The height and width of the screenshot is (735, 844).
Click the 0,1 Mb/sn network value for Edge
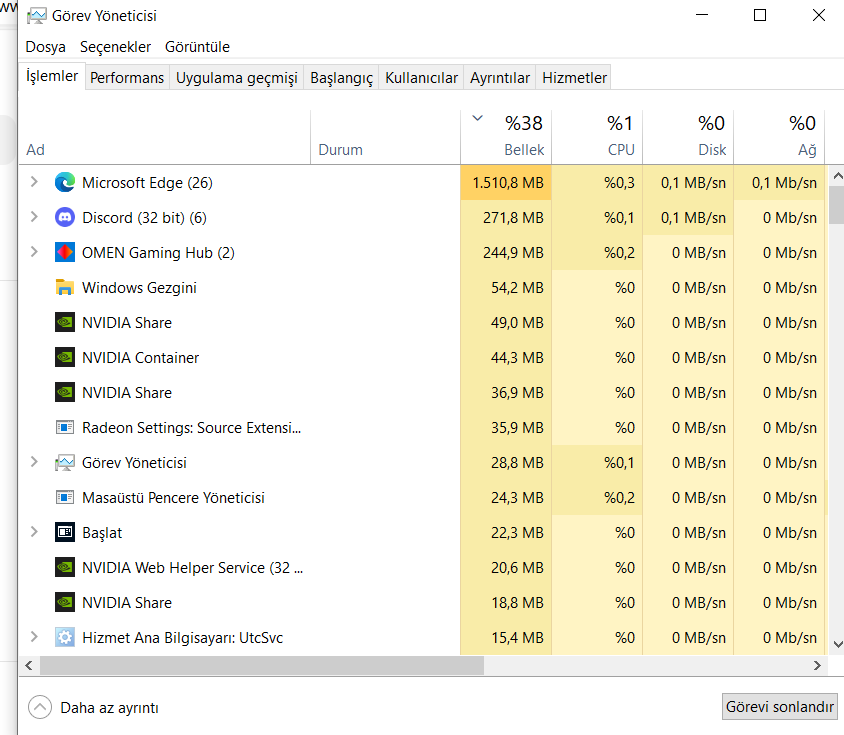click(x=784, y=183)
